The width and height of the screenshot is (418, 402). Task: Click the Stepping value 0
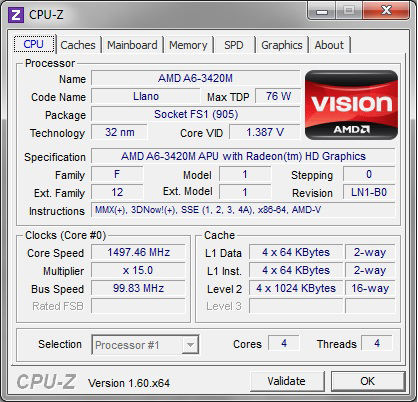(369, 175)
